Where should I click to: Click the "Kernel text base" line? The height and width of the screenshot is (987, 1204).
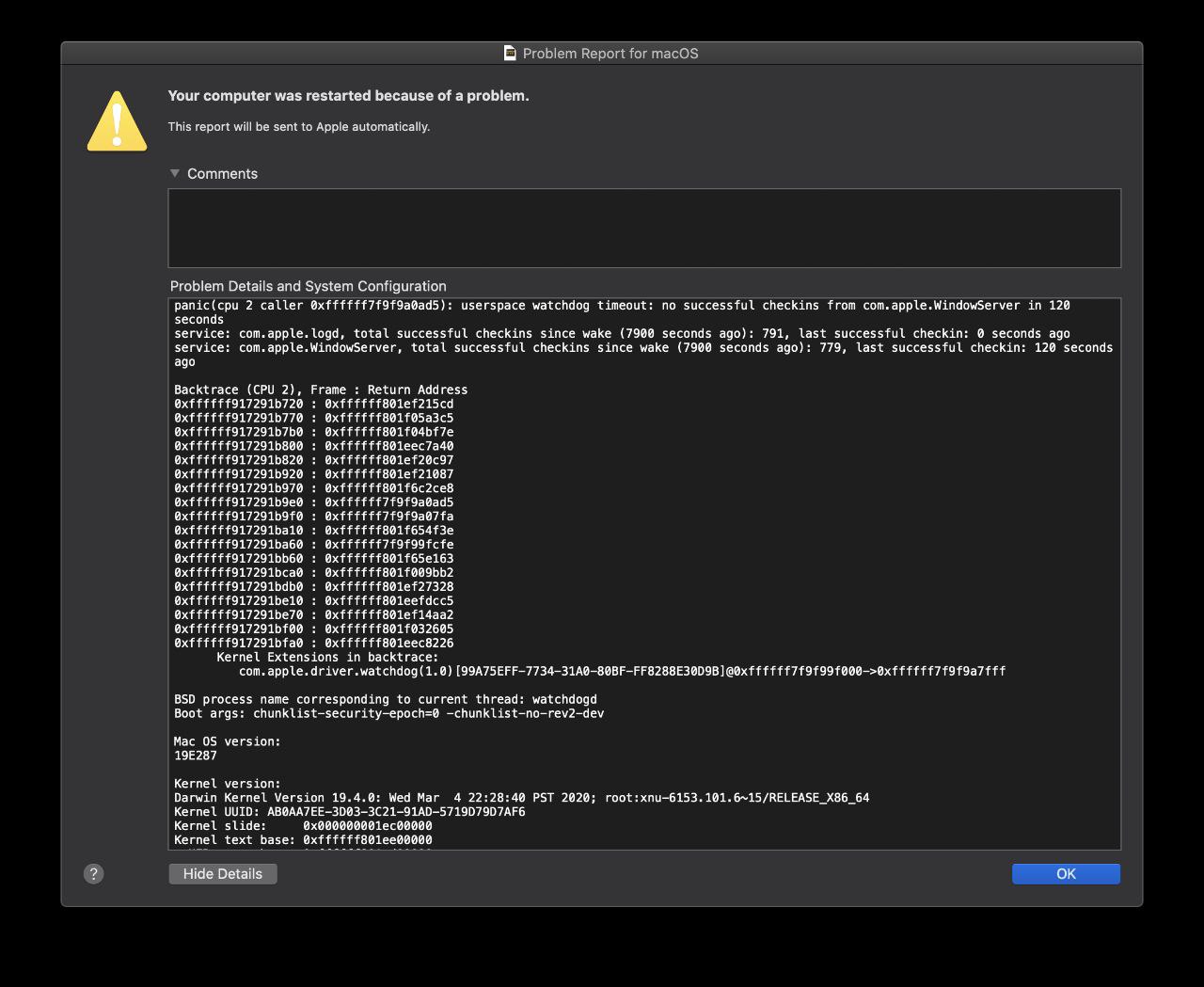pyautogui.click(x=303, y=840)
